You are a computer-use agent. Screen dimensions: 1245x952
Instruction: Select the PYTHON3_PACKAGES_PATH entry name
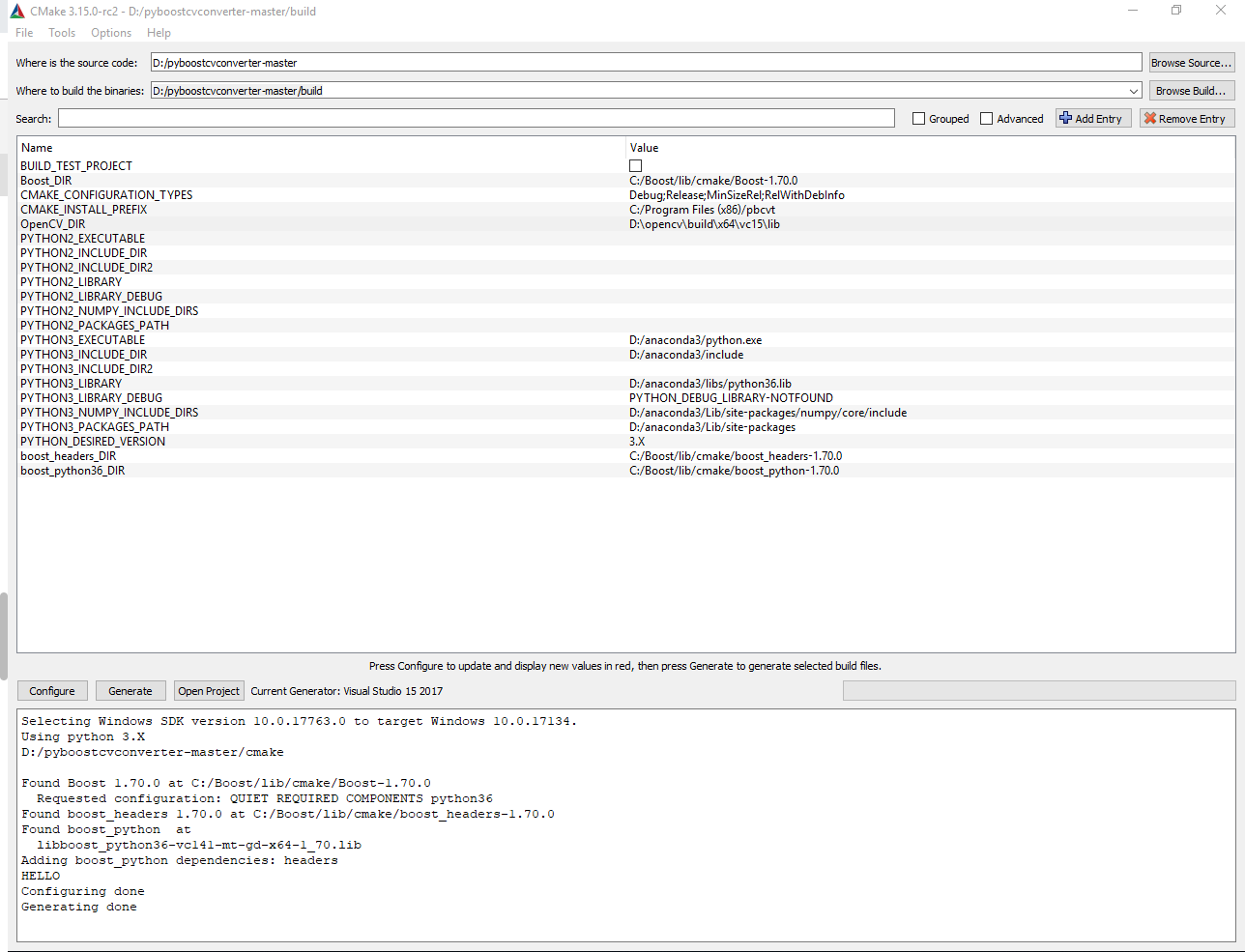(x=95, y=427)
